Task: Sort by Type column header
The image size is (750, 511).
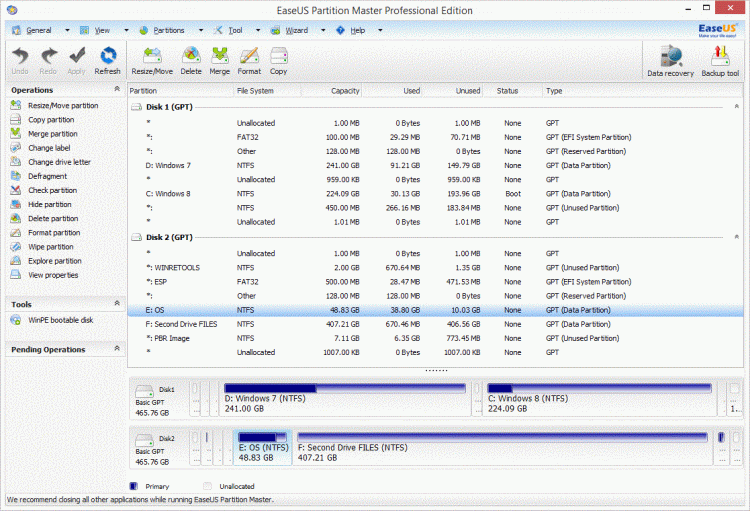Action: click(x=642, y=90)
